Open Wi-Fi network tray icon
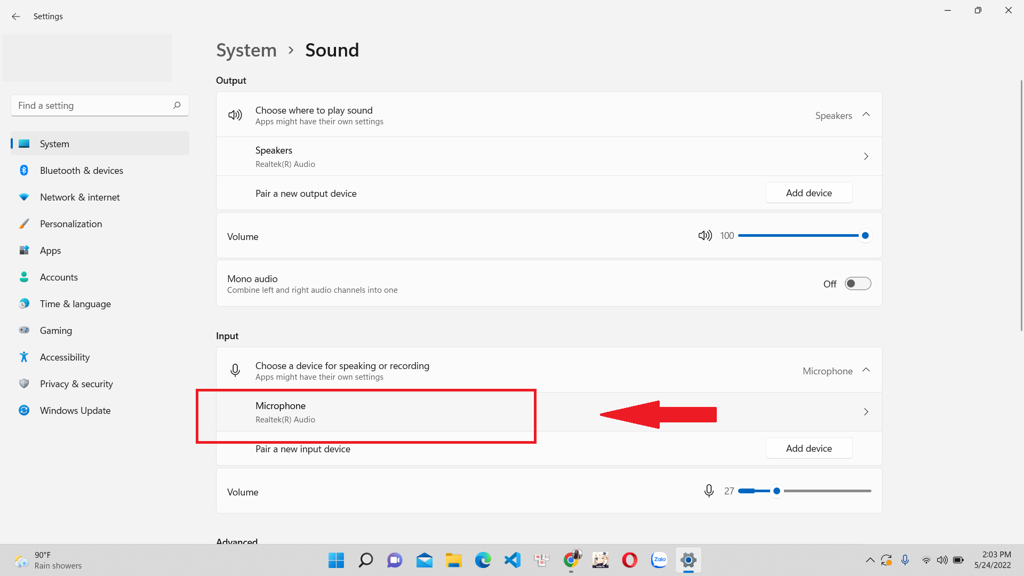The height and width of the screenshot is (576, 1024). coord(926,560)
